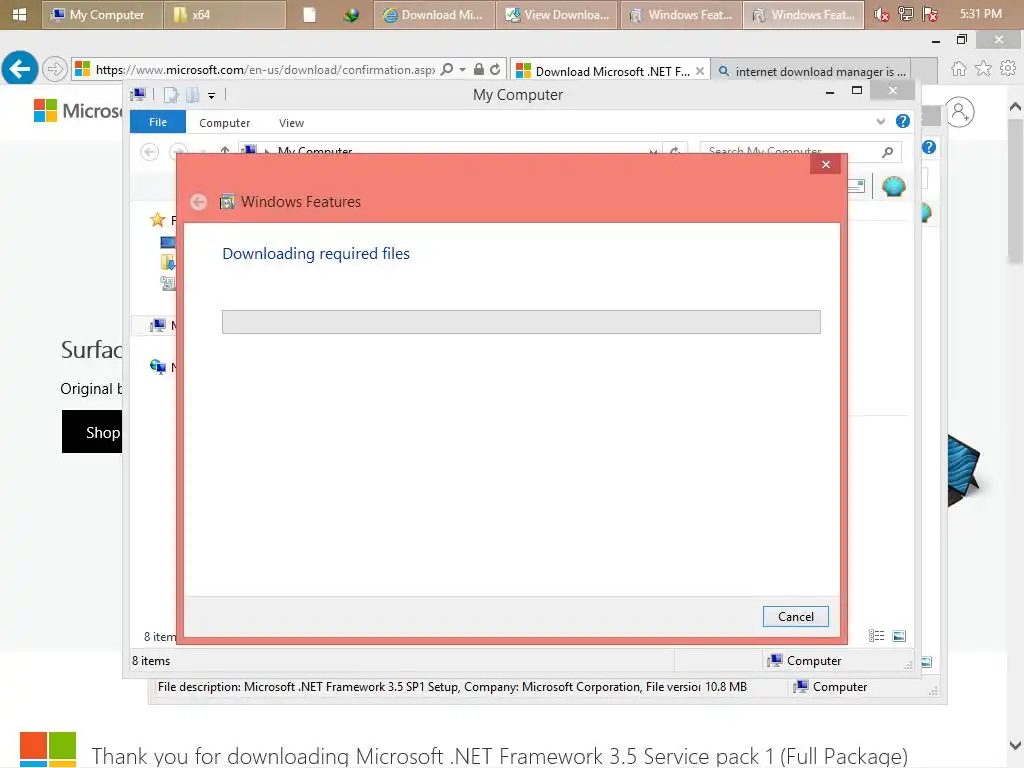Click the new folder icon in quick access toolbar
Viewport: 1024px width, 768px height.
pos(193,95)
